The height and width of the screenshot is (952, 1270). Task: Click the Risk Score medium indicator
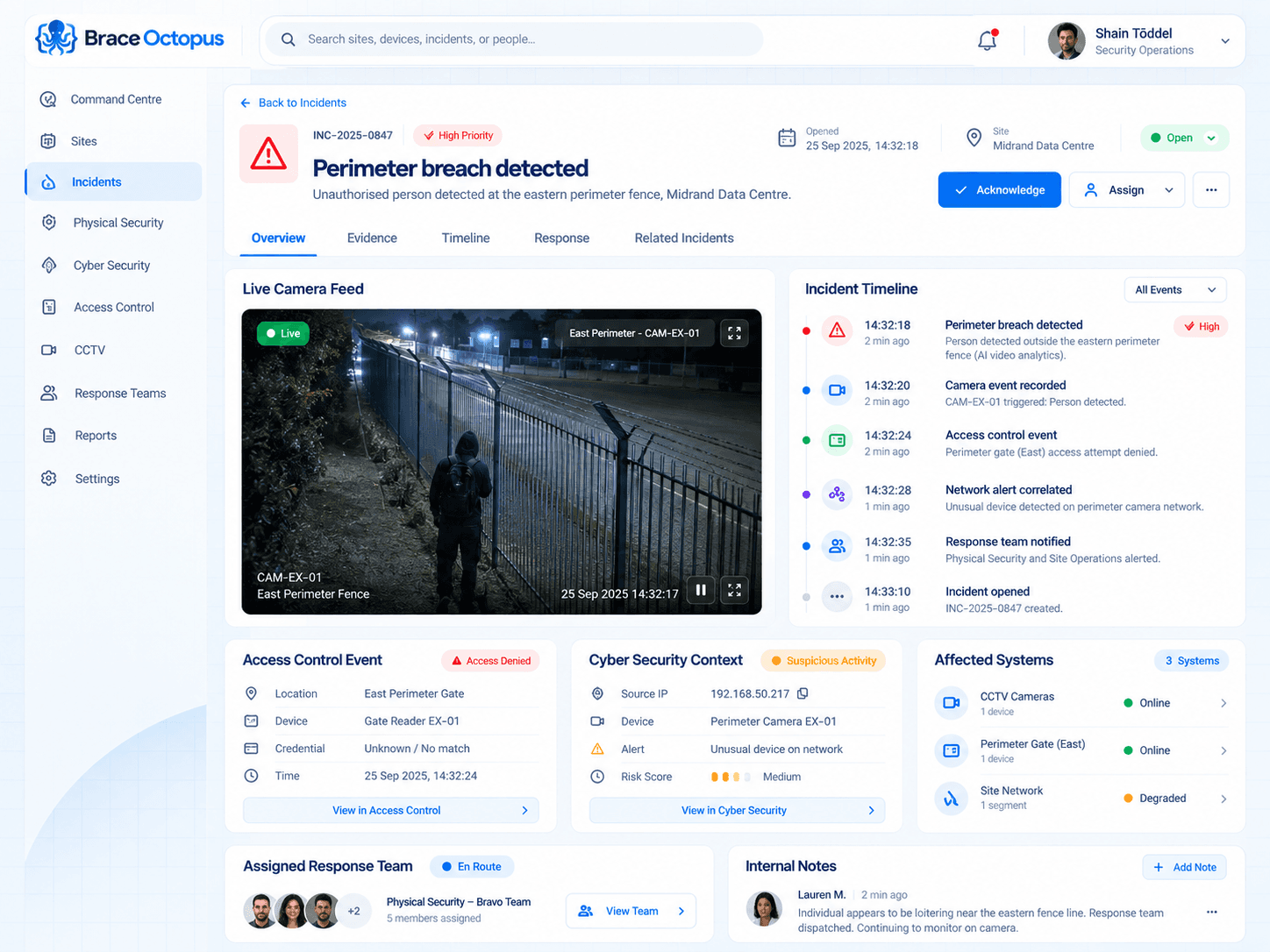731,777
